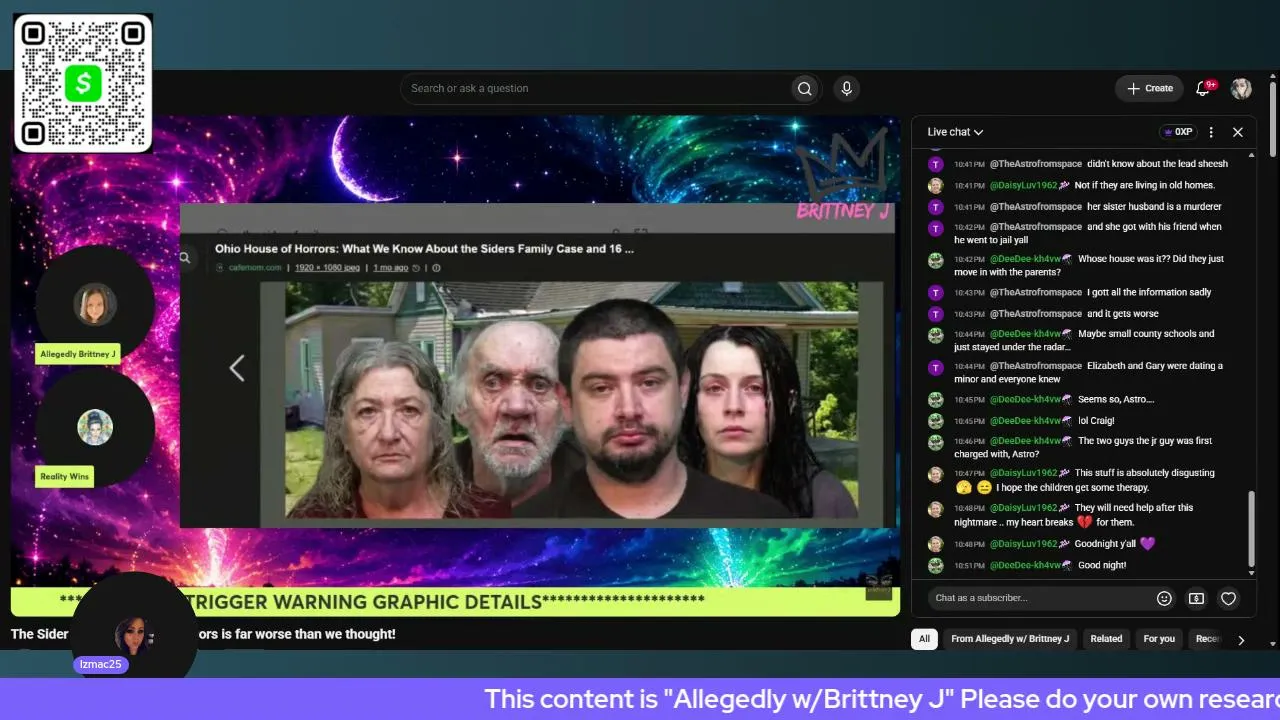Screen dimensions: 1280x720
Task: Expand the Live chat mode dropdown
Action: point(955,132)
